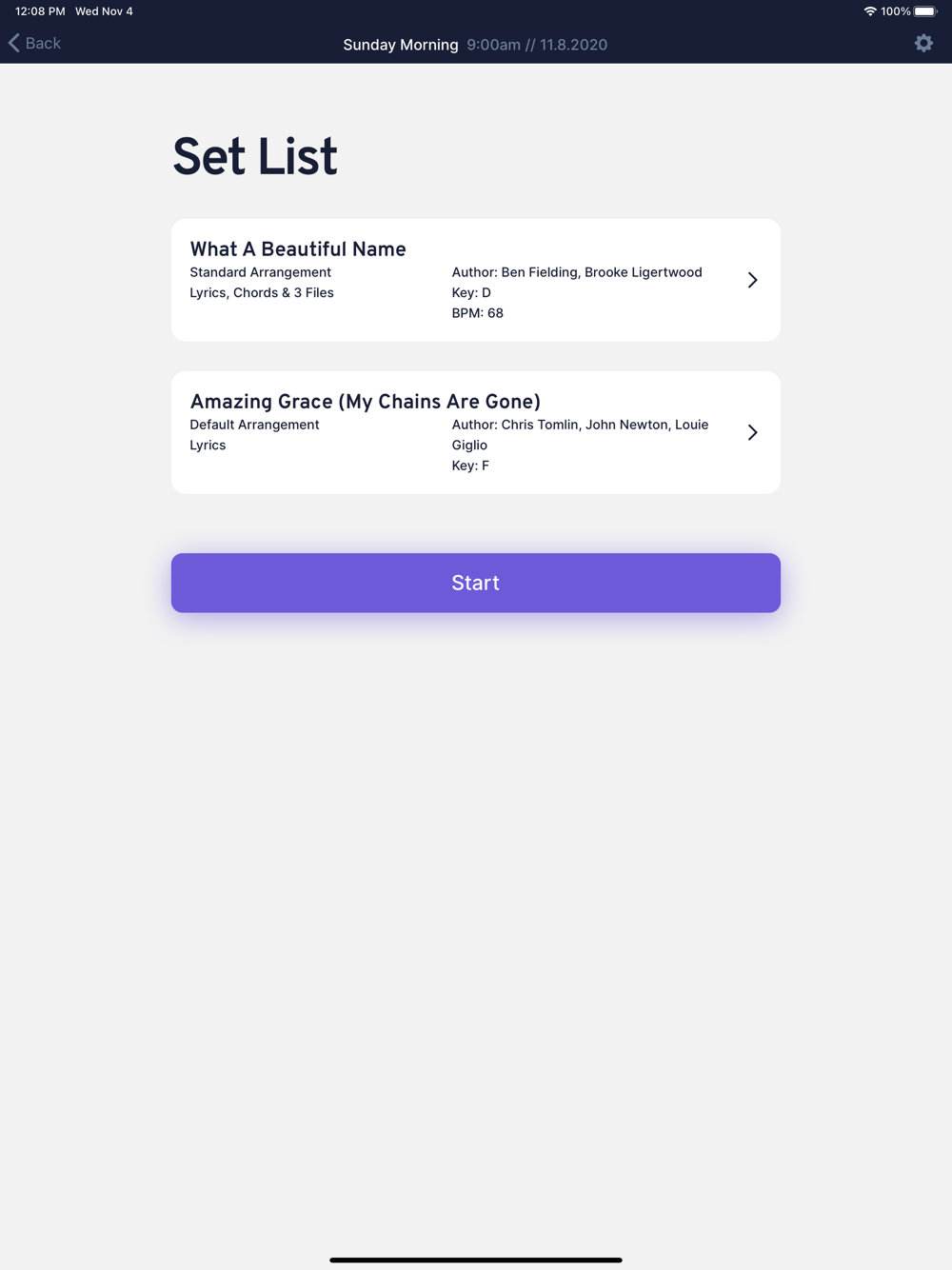Tap the 9:00am // 11.8.2020 service date

click(x=537, y=45)
